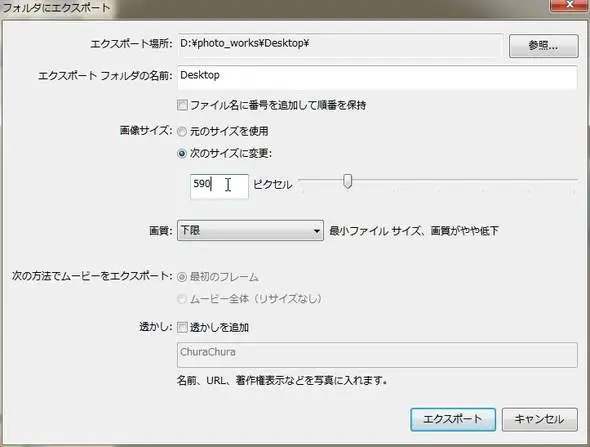590x447 pixels.
Task: Open the 画質 quality dropdown
Action: click(x=250, y=230)
